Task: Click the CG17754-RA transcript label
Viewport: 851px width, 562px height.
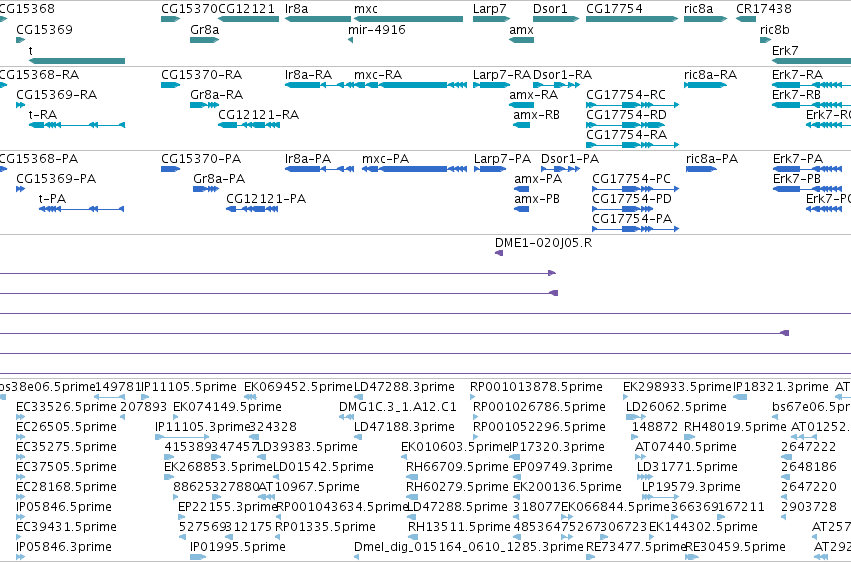Action: coord(626,135)
